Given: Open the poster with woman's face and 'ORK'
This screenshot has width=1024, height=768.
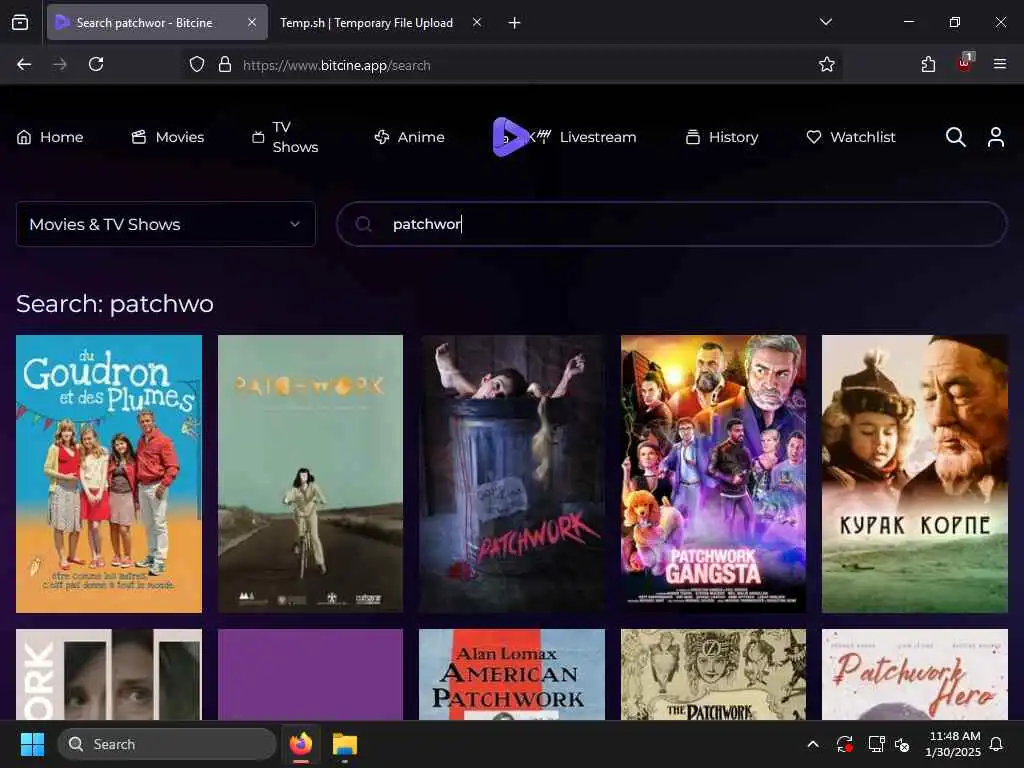Looking at the screenshot, I should pyautogui.click(x=109, y=675).
